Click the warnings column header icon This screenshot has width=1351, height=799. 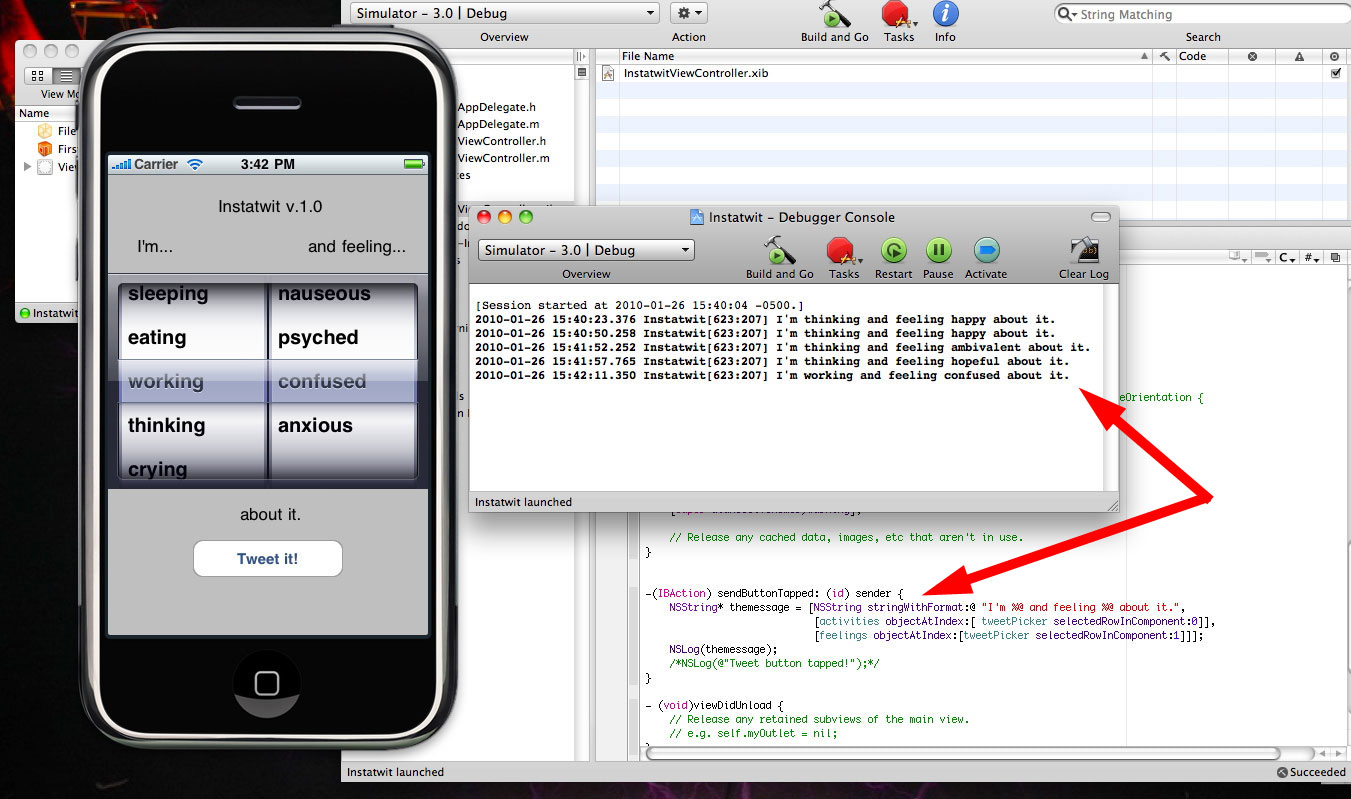coord(1299,56)
